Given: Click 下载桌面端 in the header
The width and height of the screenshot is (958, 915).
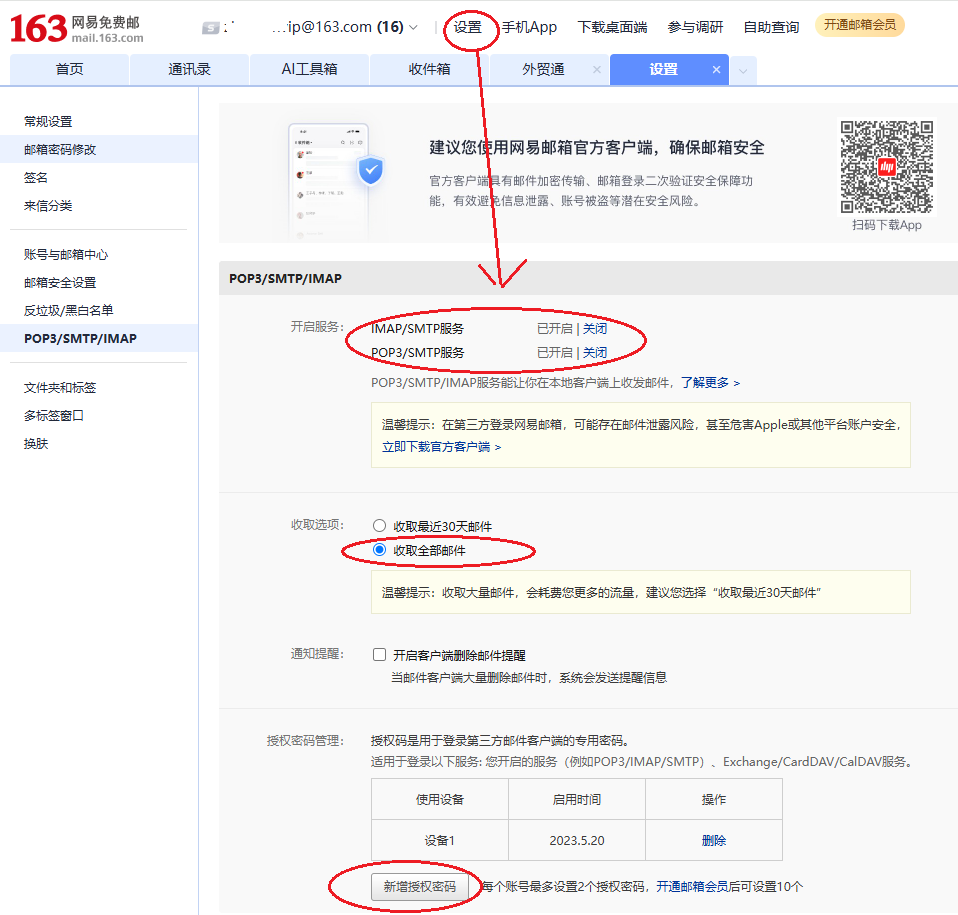Looking at the screenshot, I should point(612,27).
